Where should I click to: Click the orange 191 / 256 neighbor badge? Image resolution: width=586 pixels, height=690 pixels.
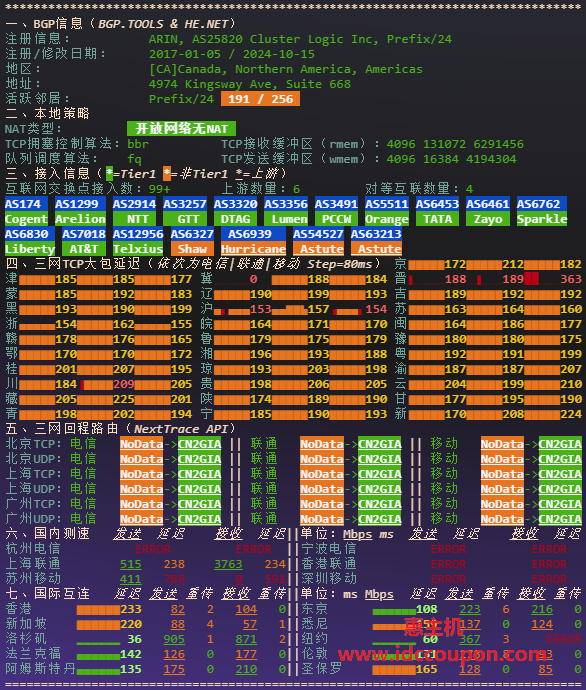coord(260,99)
